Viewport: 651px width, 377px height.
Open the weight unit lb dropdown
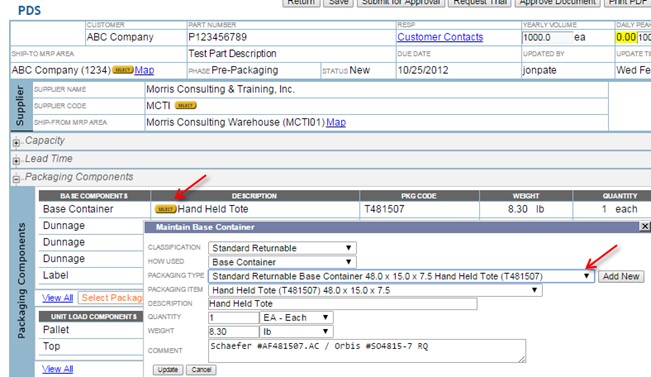click(296, 332)
